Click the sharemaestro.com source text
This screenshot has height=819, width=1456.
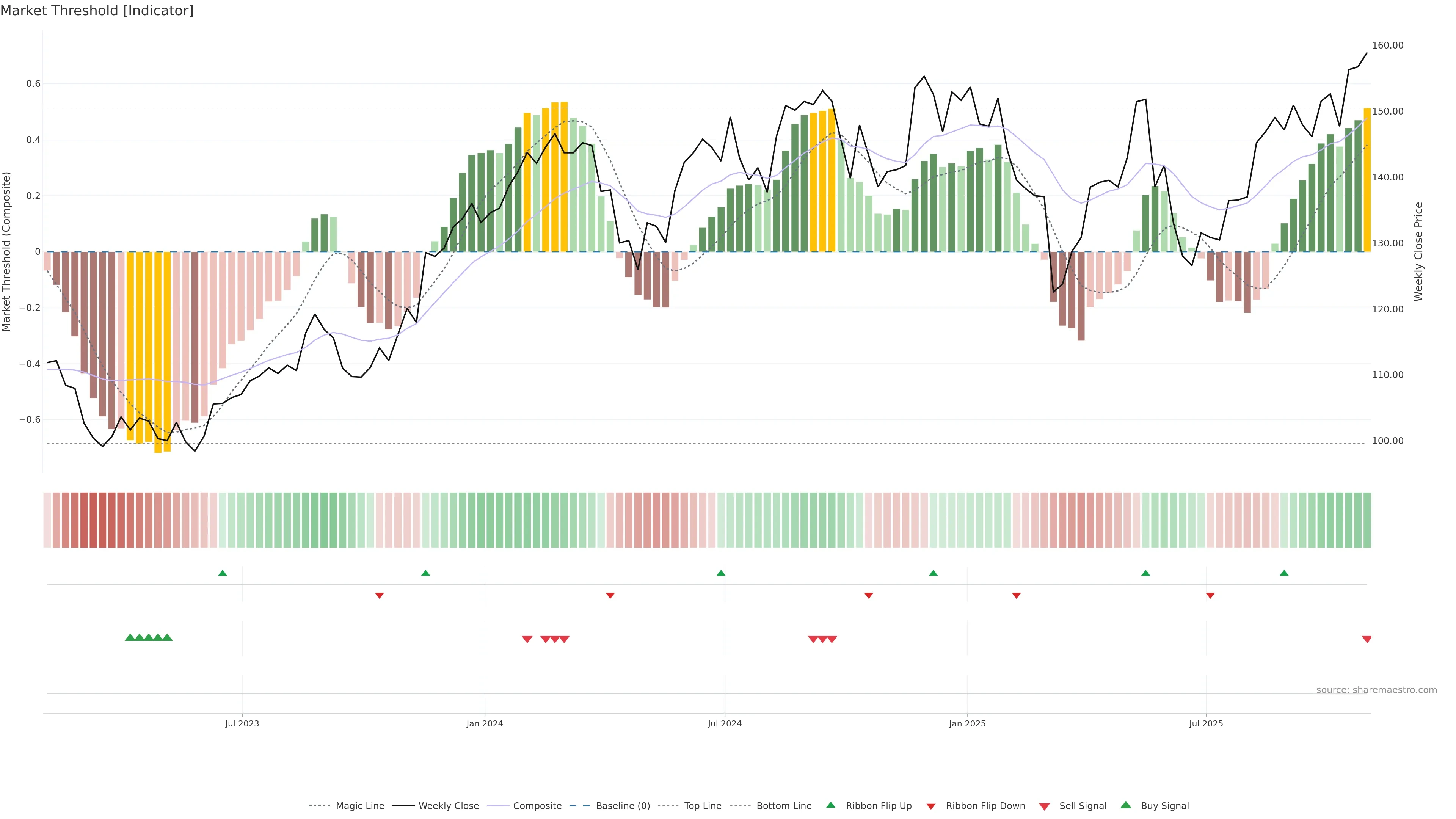(1376, 690)
